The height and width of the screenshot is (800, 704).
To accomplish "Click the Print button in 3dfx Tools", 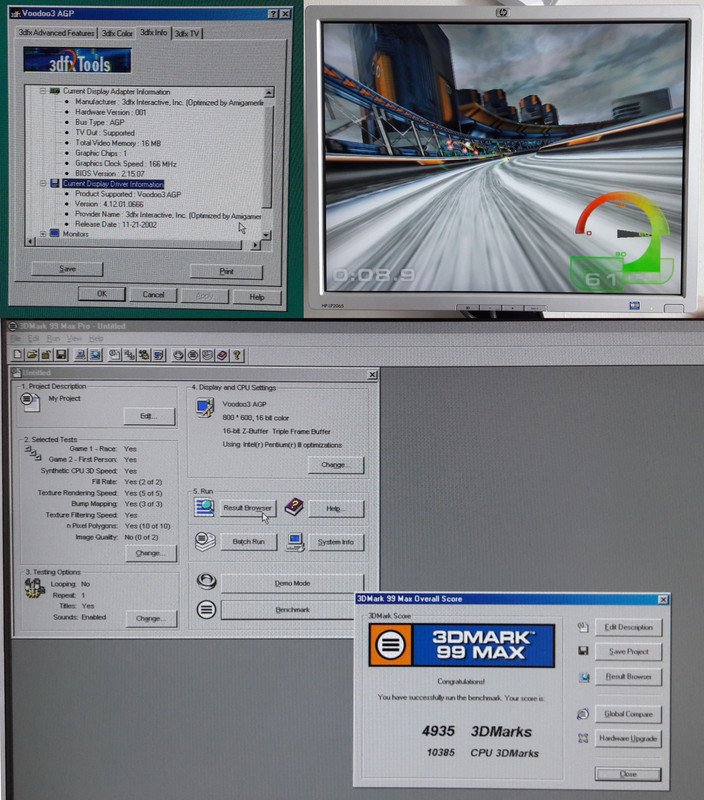I will point(227,271).
